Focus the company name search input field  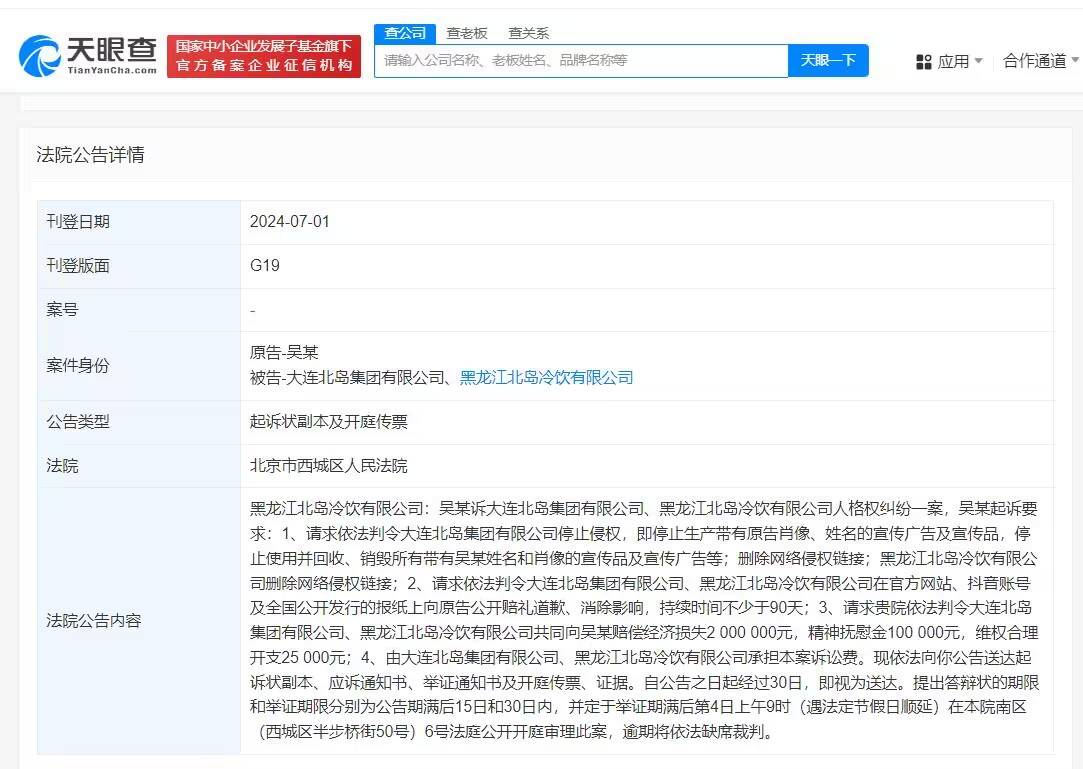[581, 60]
